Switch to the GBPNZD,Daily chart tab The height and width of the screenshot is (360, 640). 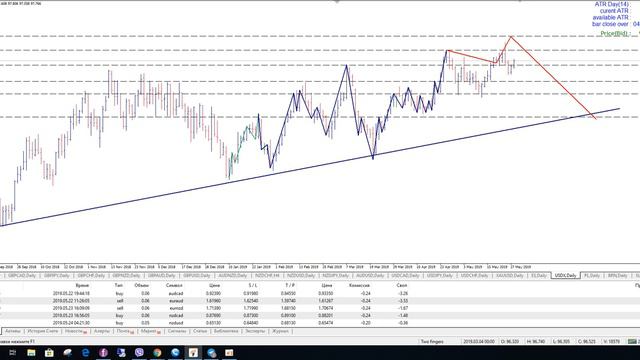(126, 276)
